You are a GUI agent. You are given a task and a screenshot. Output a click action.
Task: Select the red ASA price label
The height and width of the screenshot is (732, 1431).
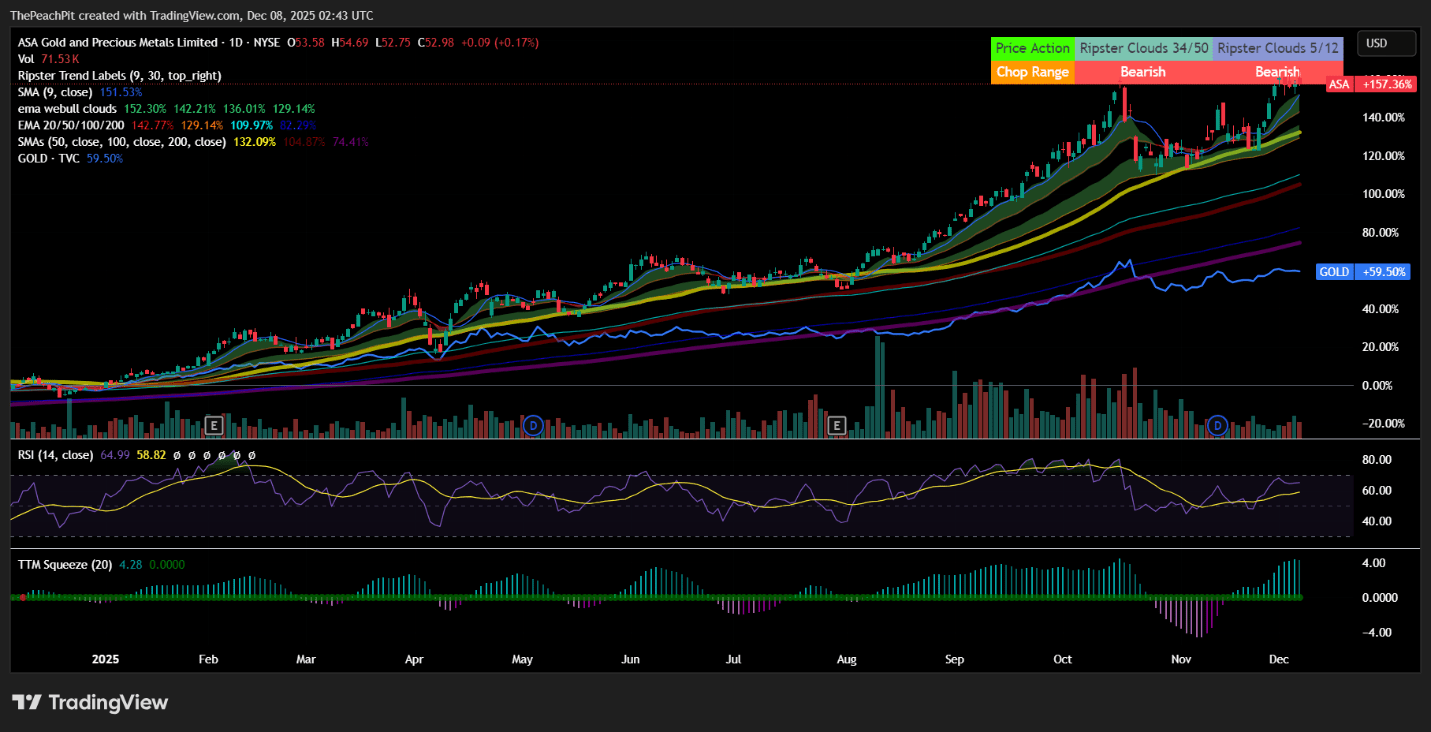point(1340,85)
